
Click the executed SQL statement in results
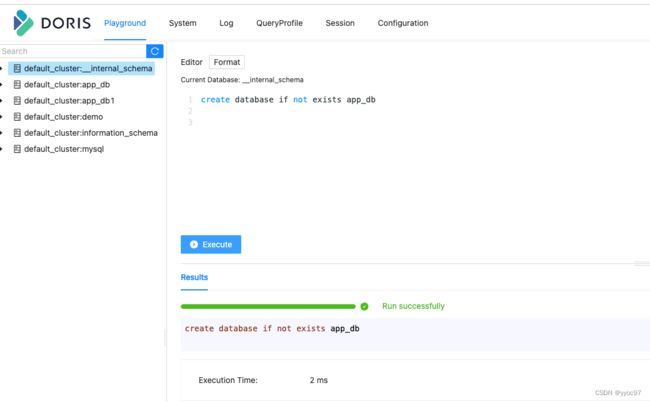[x=272, y=329]
